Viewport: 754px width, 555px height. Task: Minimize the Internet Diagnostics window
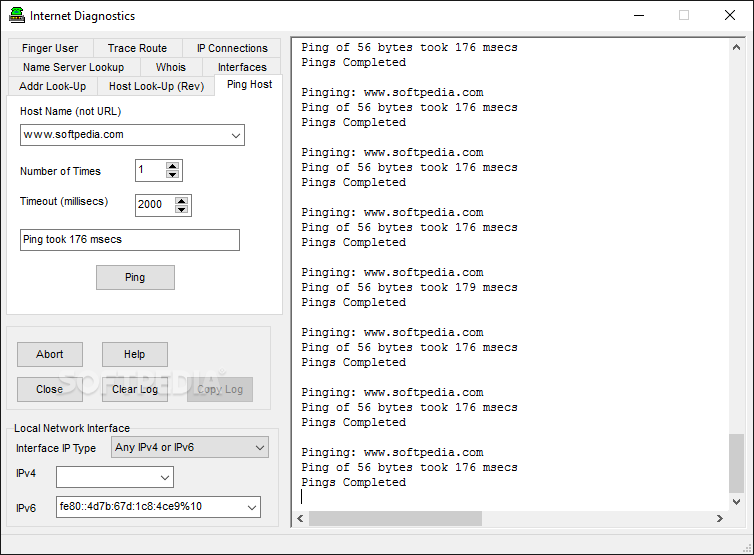(x=639, y=15)
